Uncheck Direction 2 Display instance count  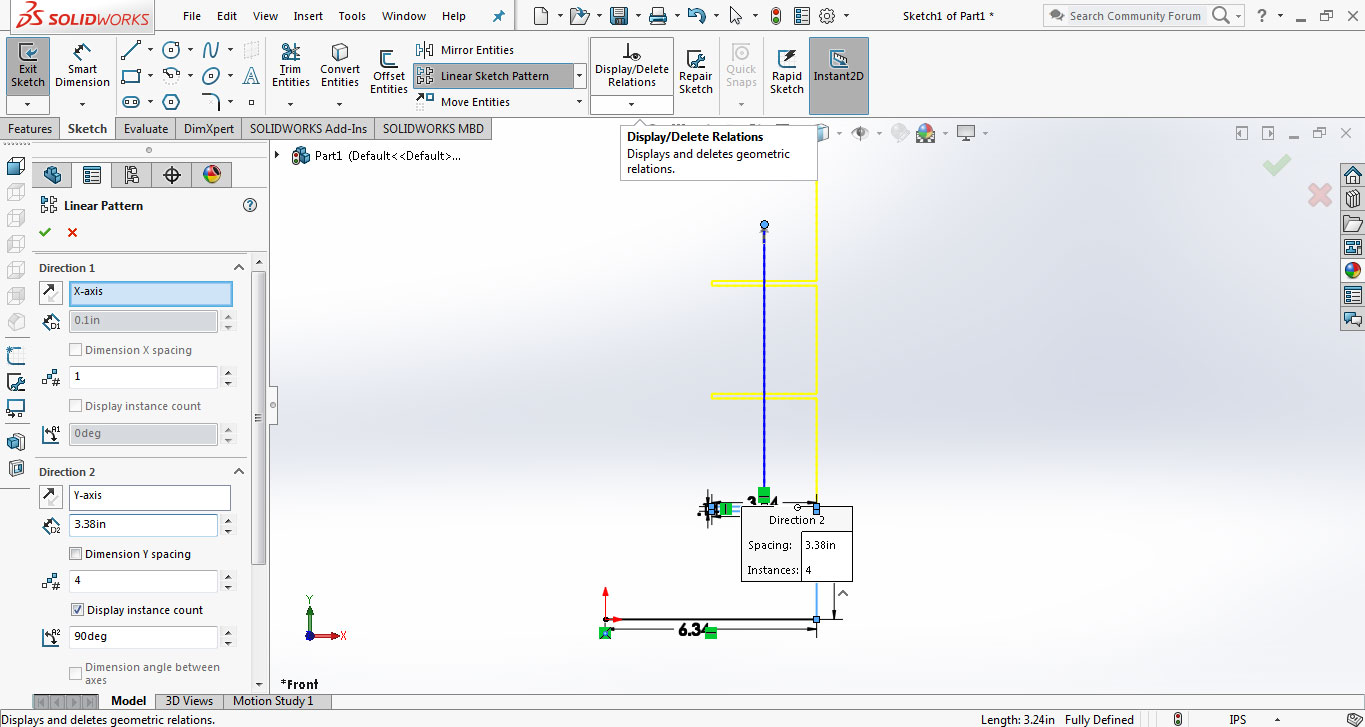tap(78, 610)
